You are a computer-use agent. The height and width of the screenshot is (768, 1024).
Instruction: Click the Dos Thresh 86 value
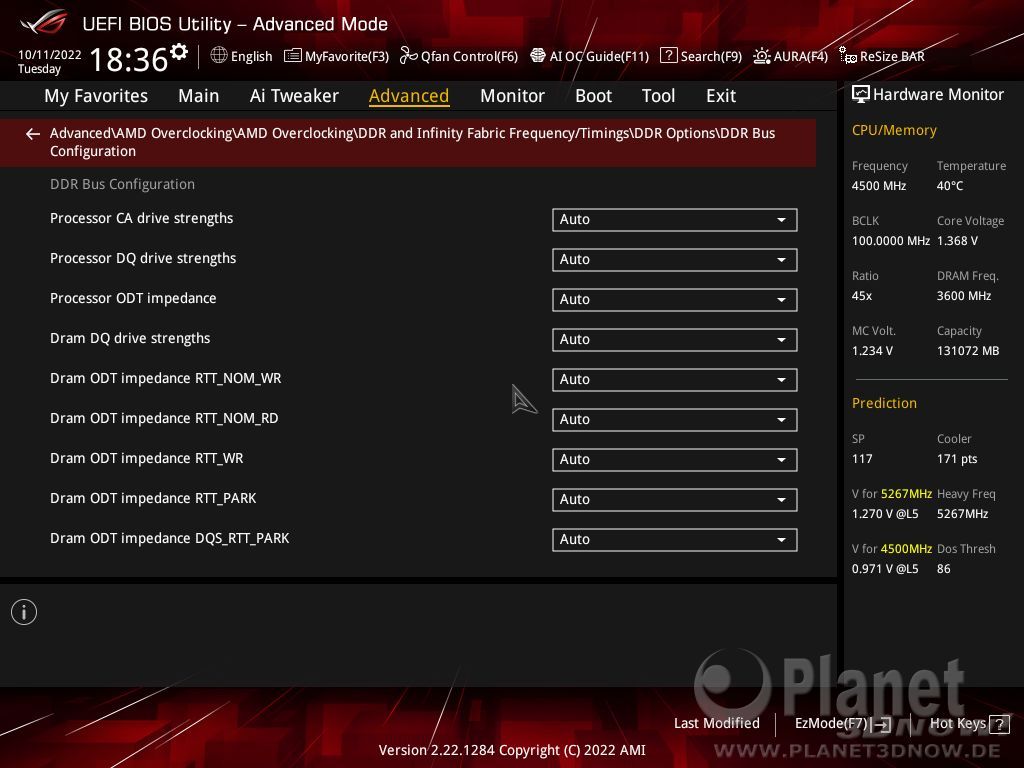[x=944, y=569]
